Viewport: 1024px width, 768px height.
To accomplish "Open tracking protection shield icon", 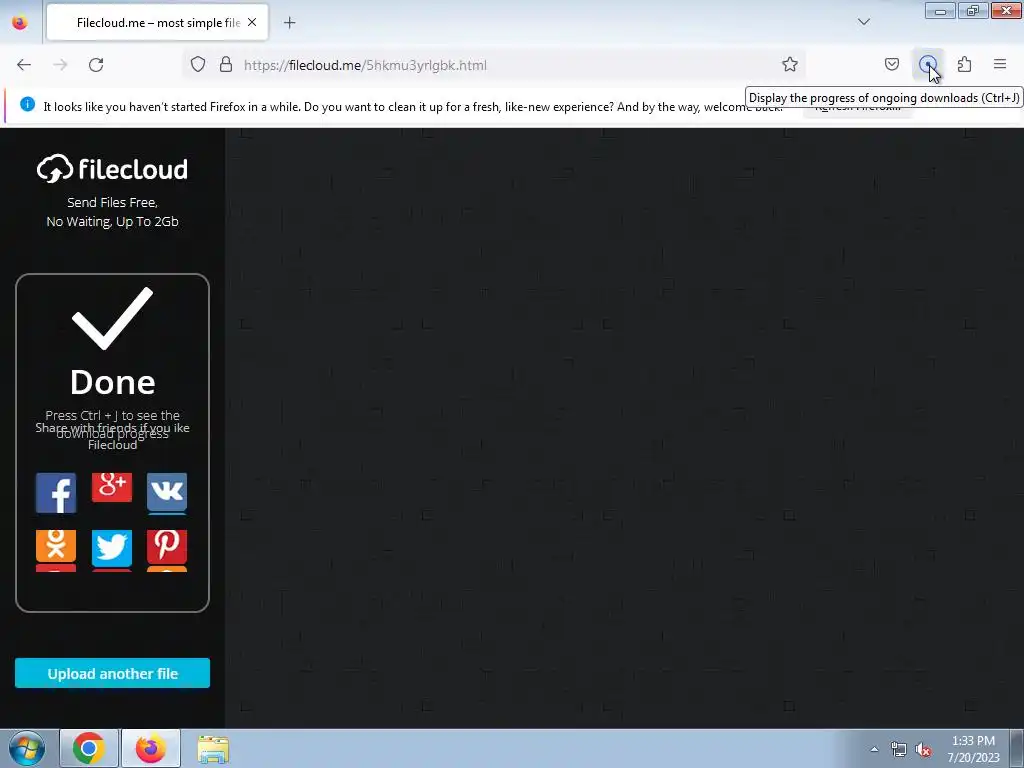I will 198,65.
